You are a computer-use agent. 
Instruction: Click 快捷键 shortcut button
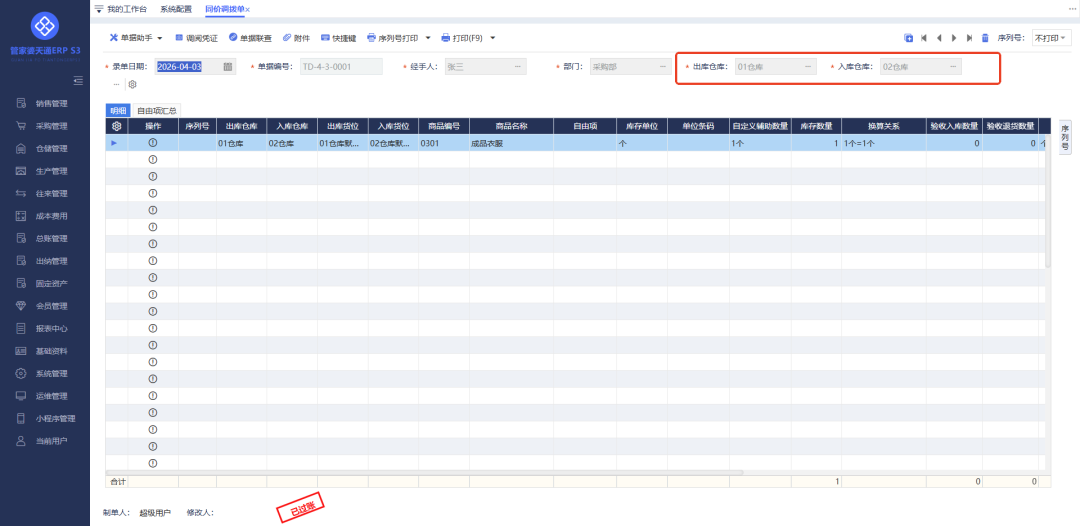[338, 38]
